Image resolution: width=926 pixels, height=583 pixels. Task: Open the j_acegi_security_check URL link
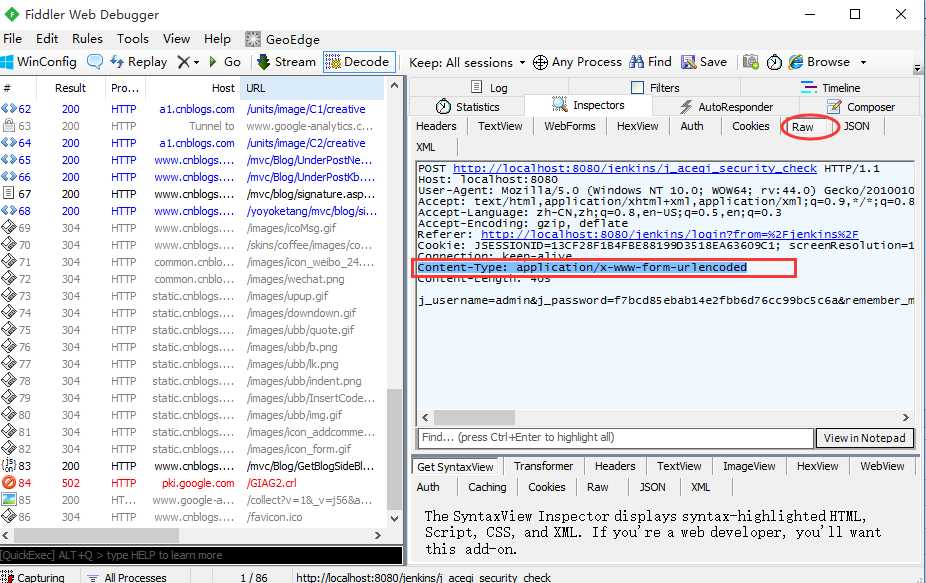635,168
